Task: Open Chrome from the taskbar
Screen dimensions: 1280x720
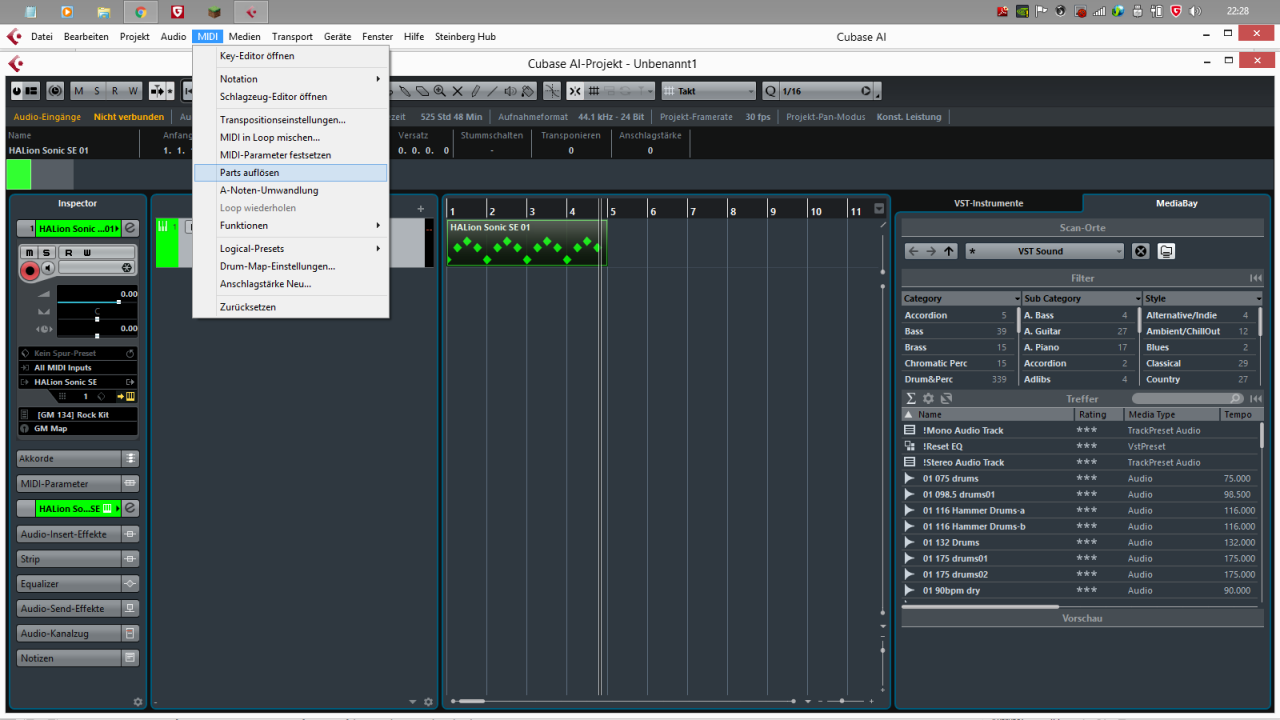Action: tap(140, 12)
